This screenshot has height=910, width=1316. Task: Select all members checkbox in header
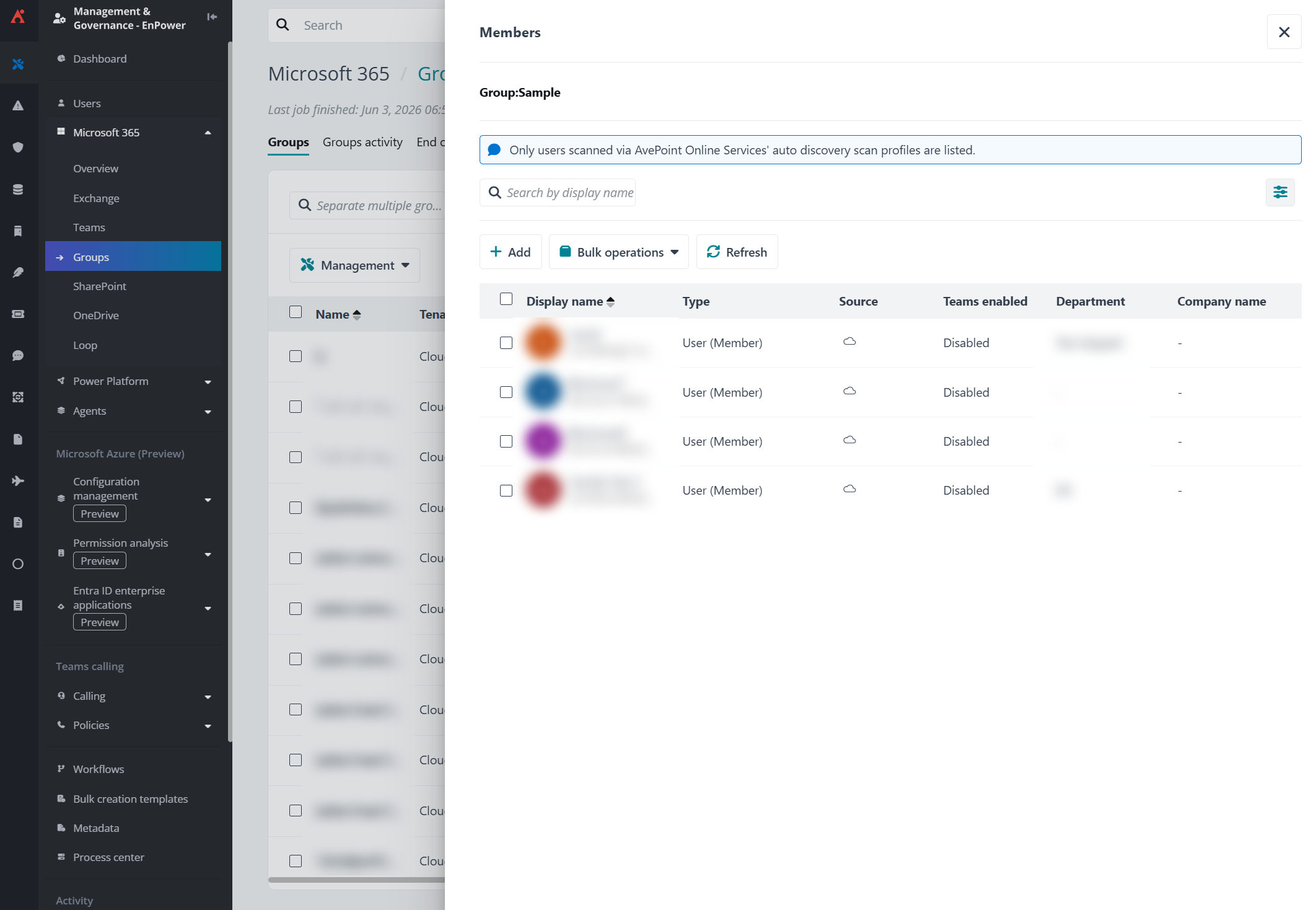tap(506, 299)
